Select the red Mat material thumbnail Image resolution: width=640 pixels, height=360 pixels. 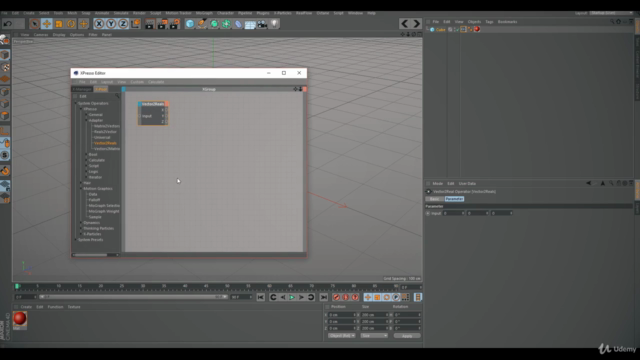(20, 319)
